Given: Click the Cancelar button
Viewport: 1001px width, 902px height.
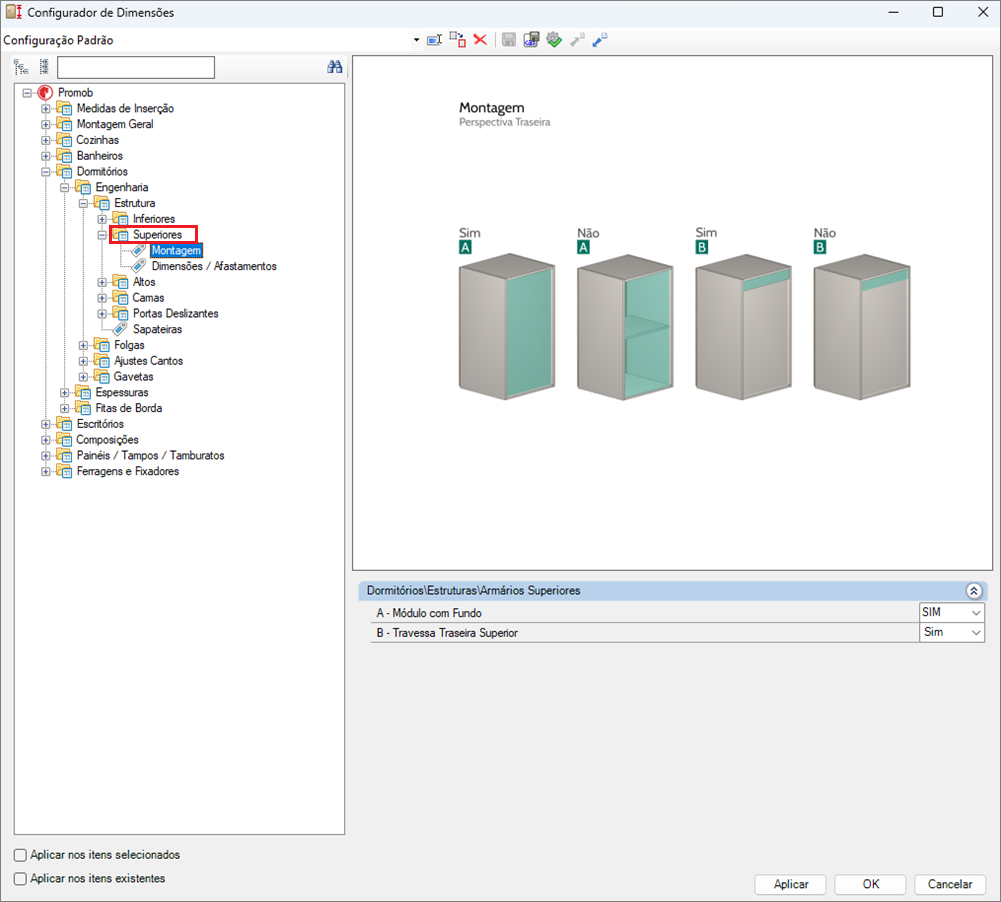Looking at the screenshot, I should [x=949, y=884].
